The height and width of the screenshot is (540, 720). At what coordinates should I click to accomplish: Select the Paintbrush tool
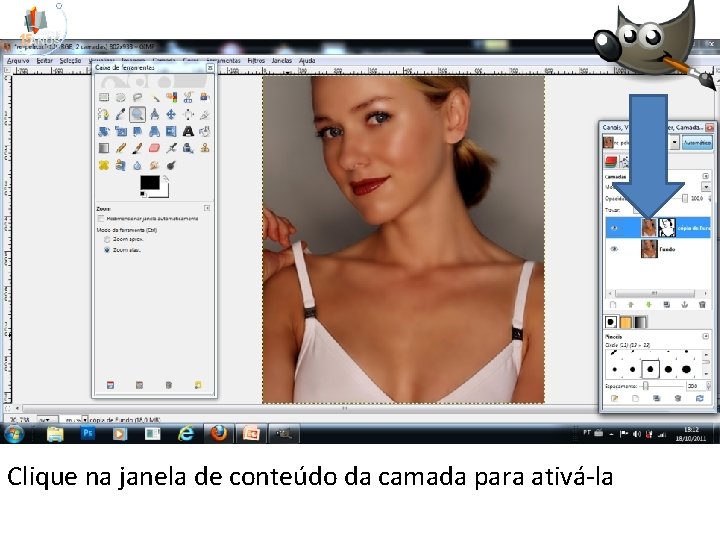(137, 148)
